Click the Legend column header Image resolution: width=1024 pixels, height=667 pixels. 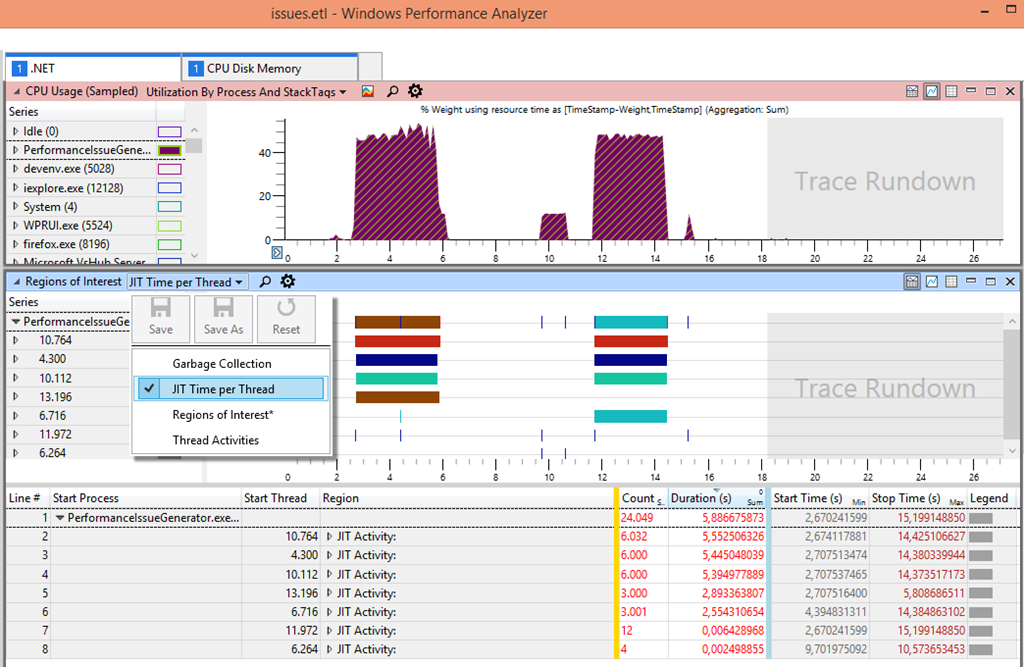(993, 498)
